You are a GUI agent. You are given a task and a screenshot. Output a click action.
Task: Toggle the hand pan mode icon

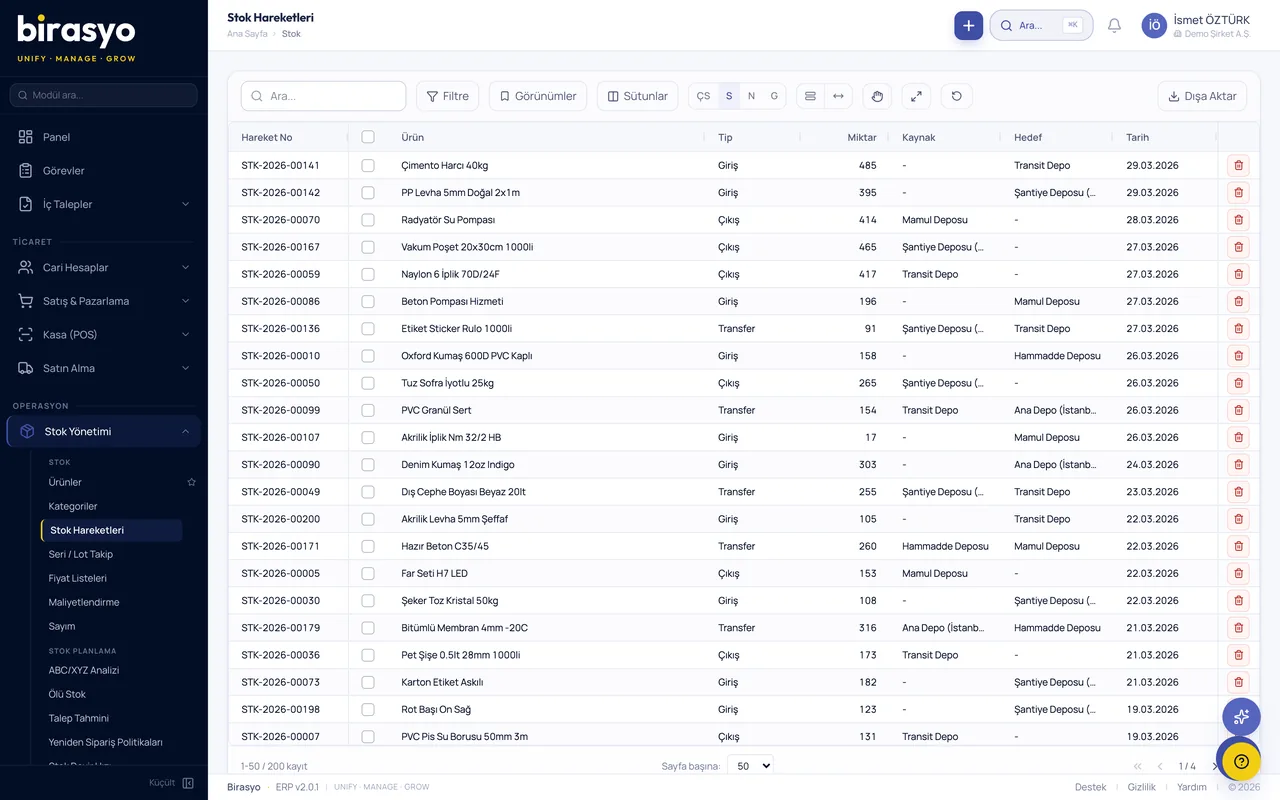coord(877,96)
